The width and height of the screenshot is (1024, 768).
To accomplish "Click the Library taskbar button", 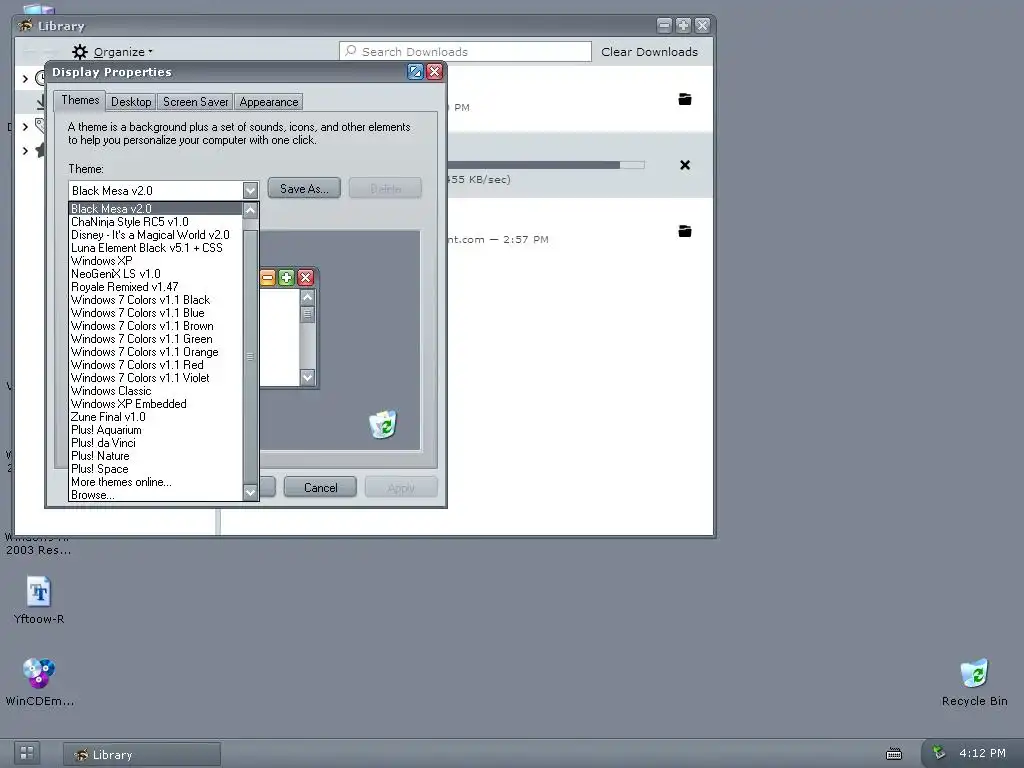I will click(x=142, y=754).
